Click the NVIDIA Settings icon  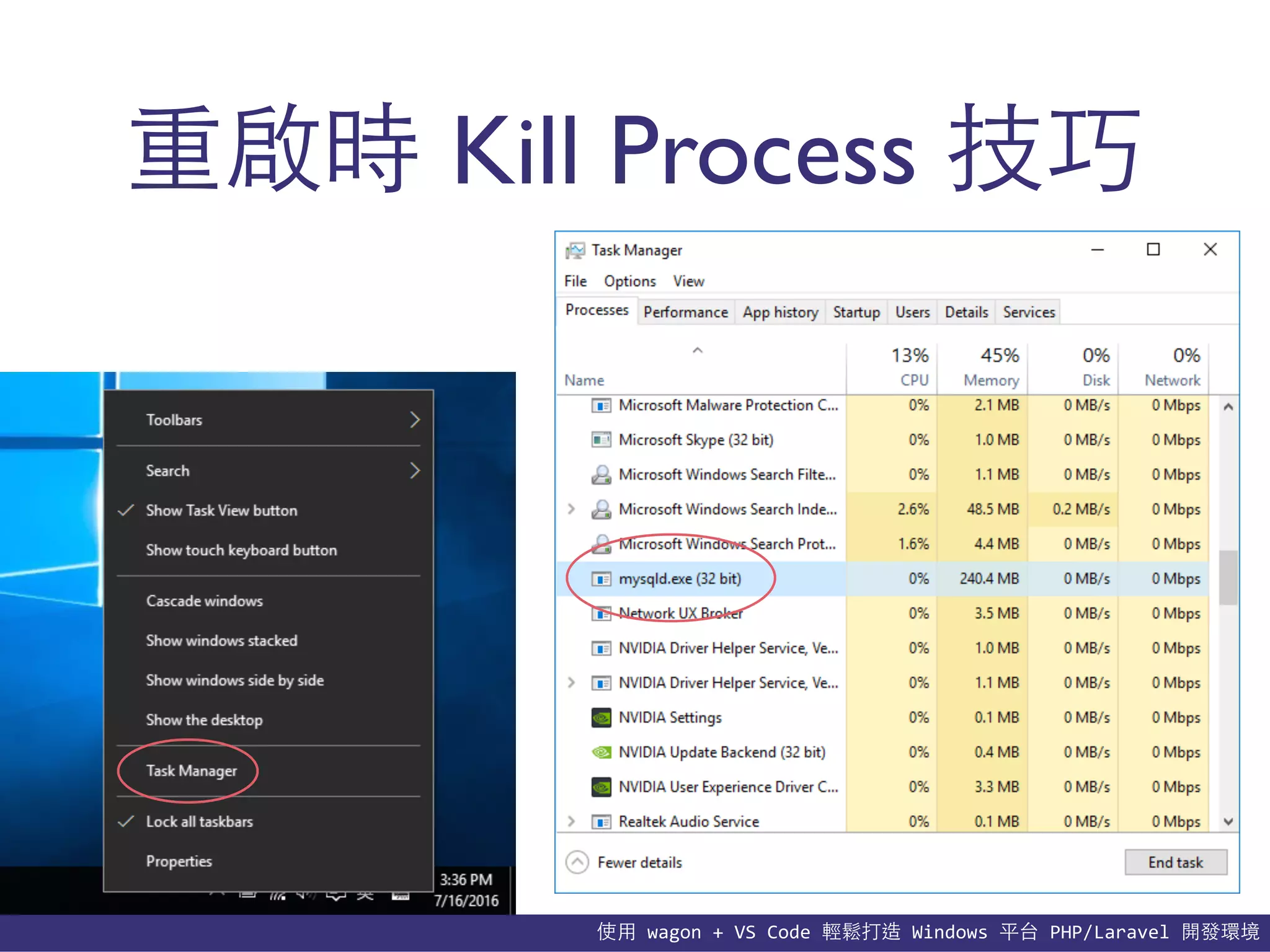pos(601,718)
